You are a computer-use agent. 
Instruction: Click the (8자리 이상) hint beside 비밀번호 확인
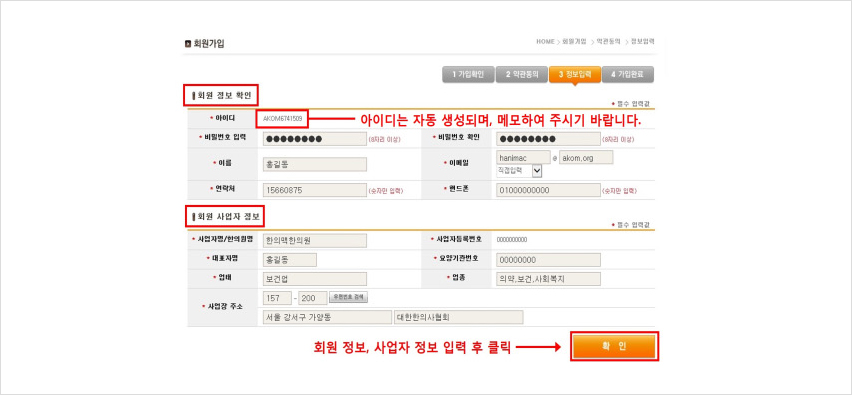click(x=618, y=140)
